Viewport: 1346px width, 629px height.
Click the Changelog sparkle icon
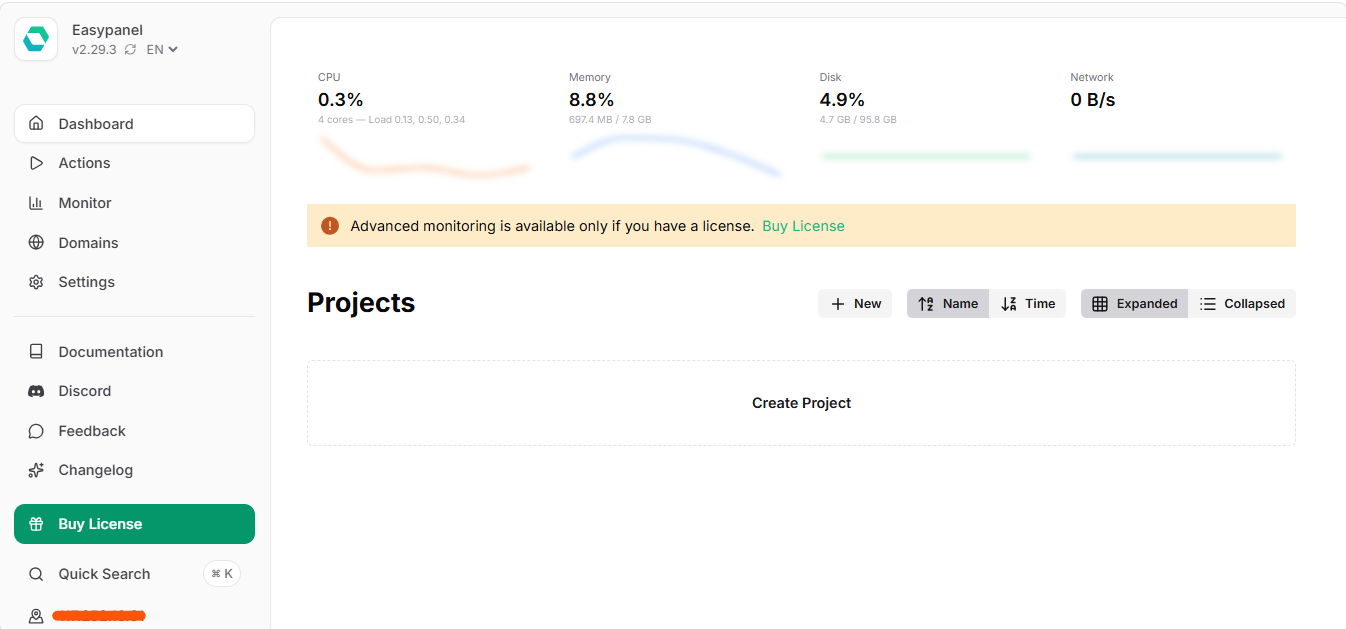36,470
